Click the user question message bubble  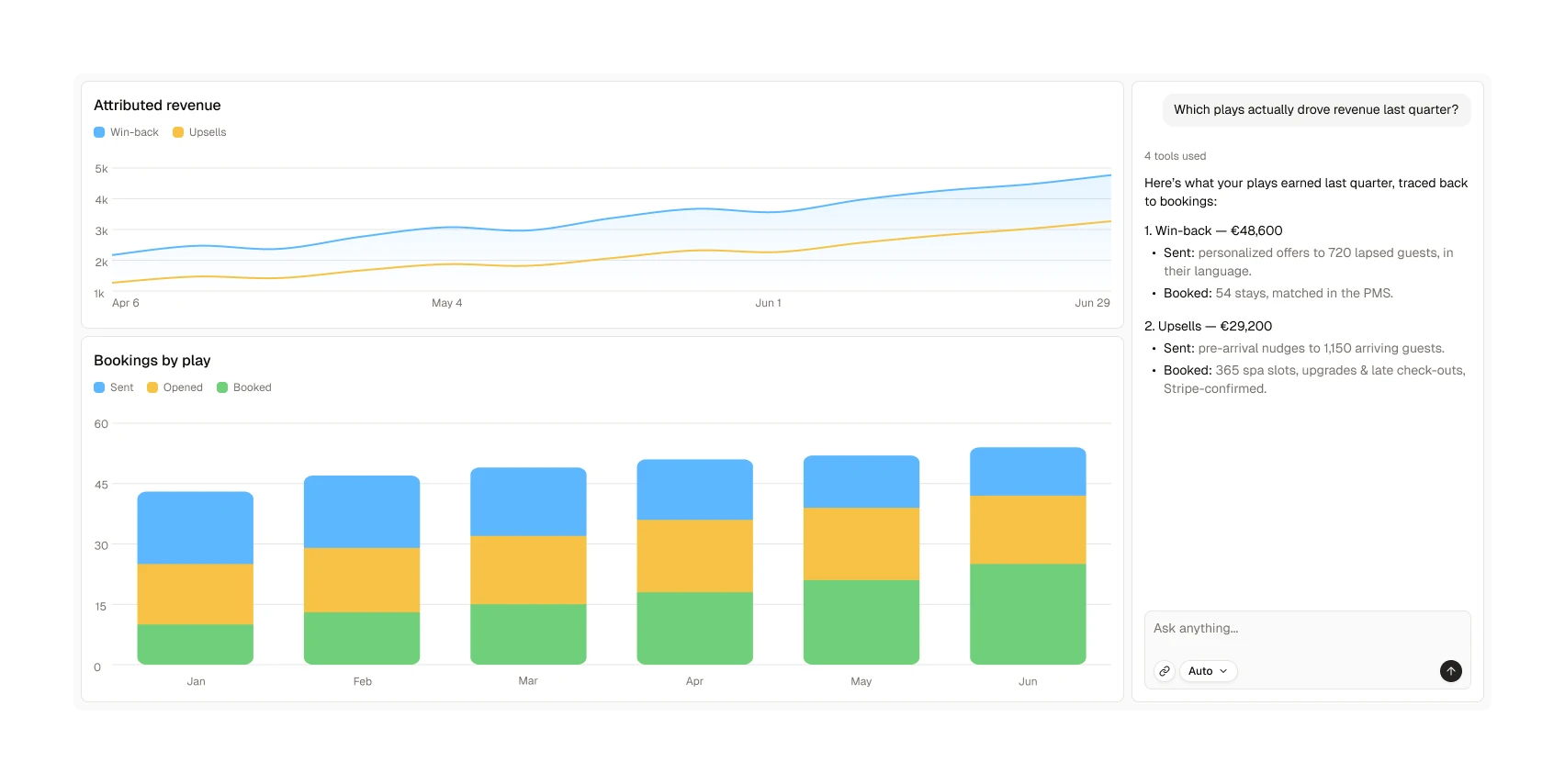(1316, 110)
